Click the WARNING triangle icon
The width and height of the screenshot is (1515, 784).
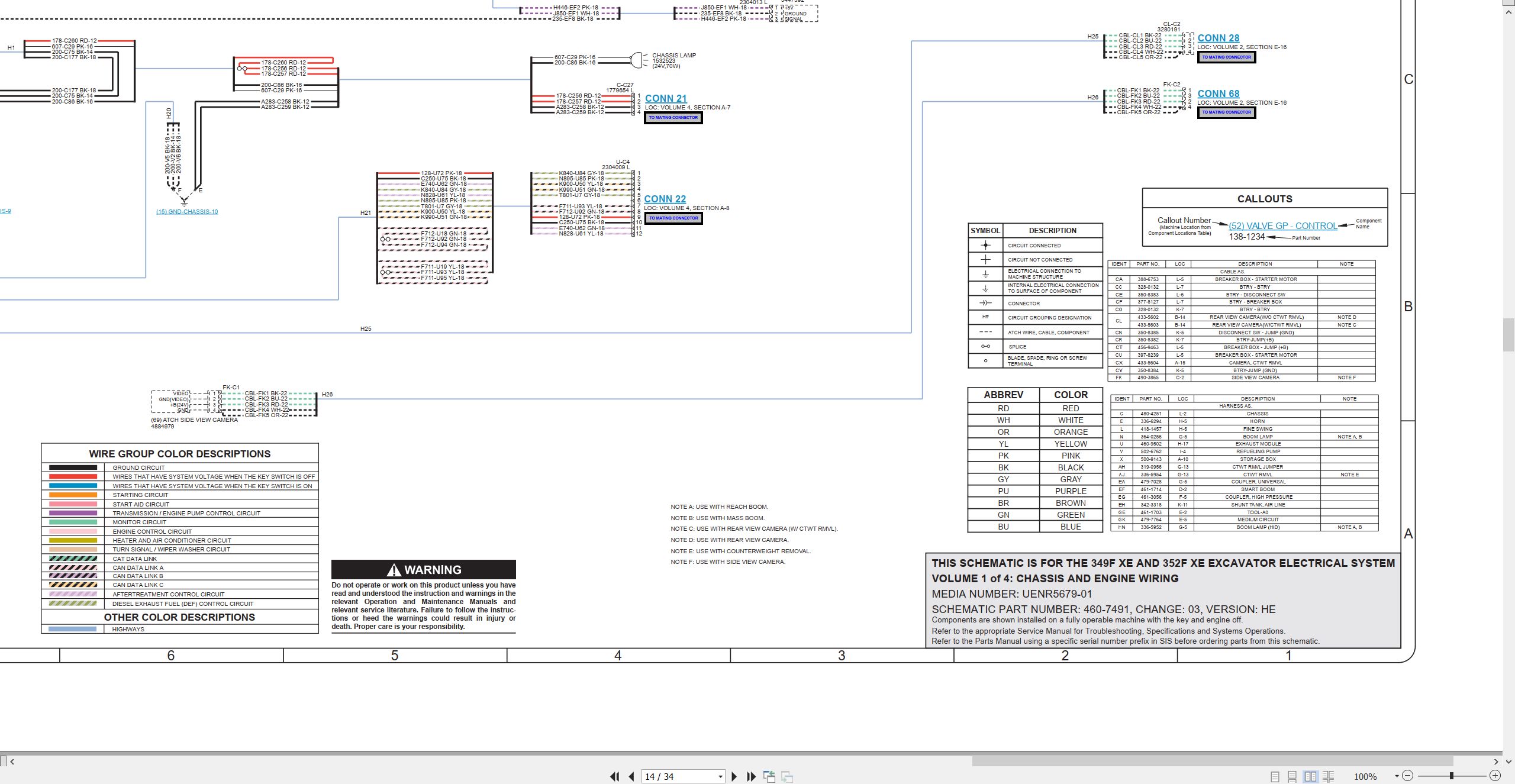[x=394, y=570]
